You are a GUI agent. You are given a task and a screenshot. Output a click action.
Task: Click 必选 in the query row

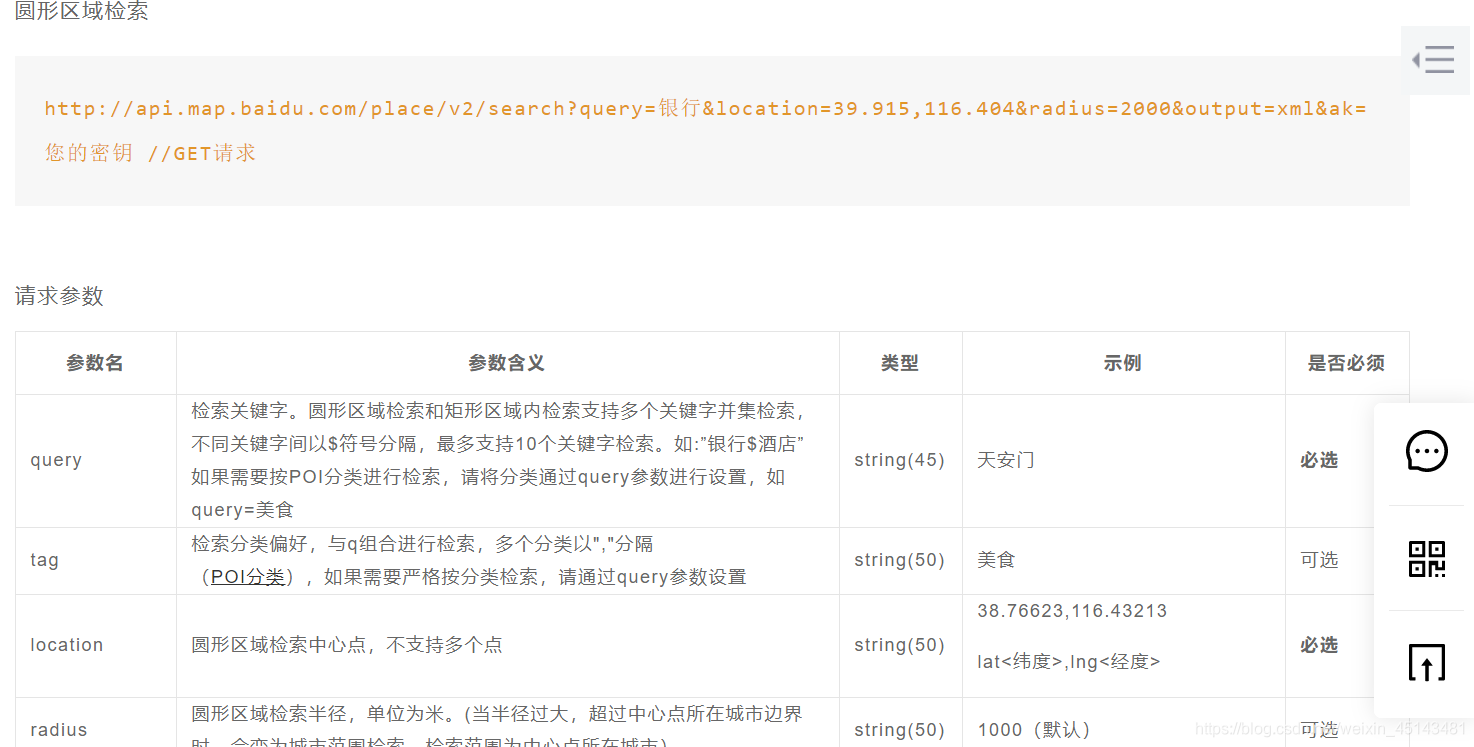[x=1319, y=461]
